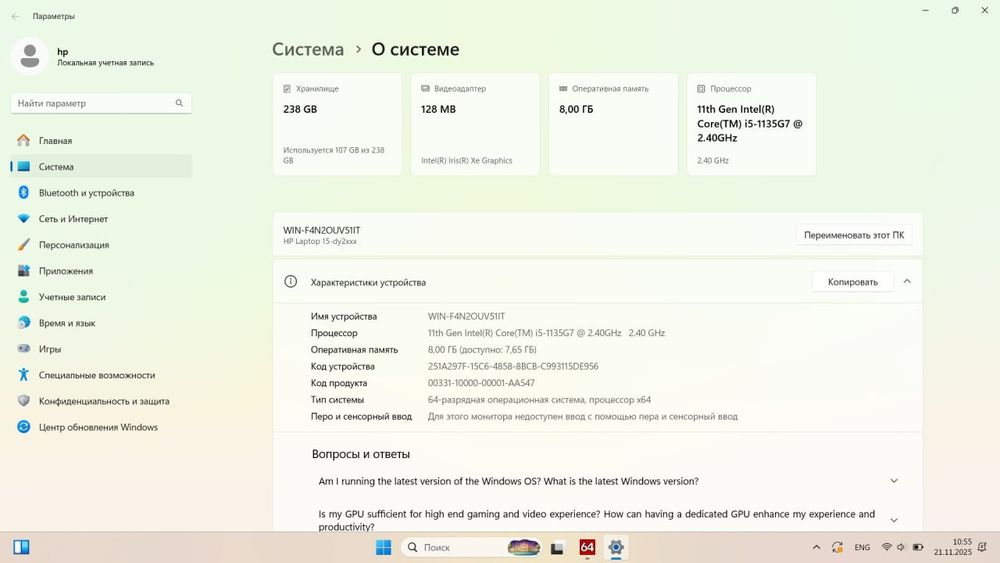Image resolution: width=1000 pixels, height=563 pixels.
Task: Open the Хранилище 238 GB card
Action: click(x=337, y=124)
